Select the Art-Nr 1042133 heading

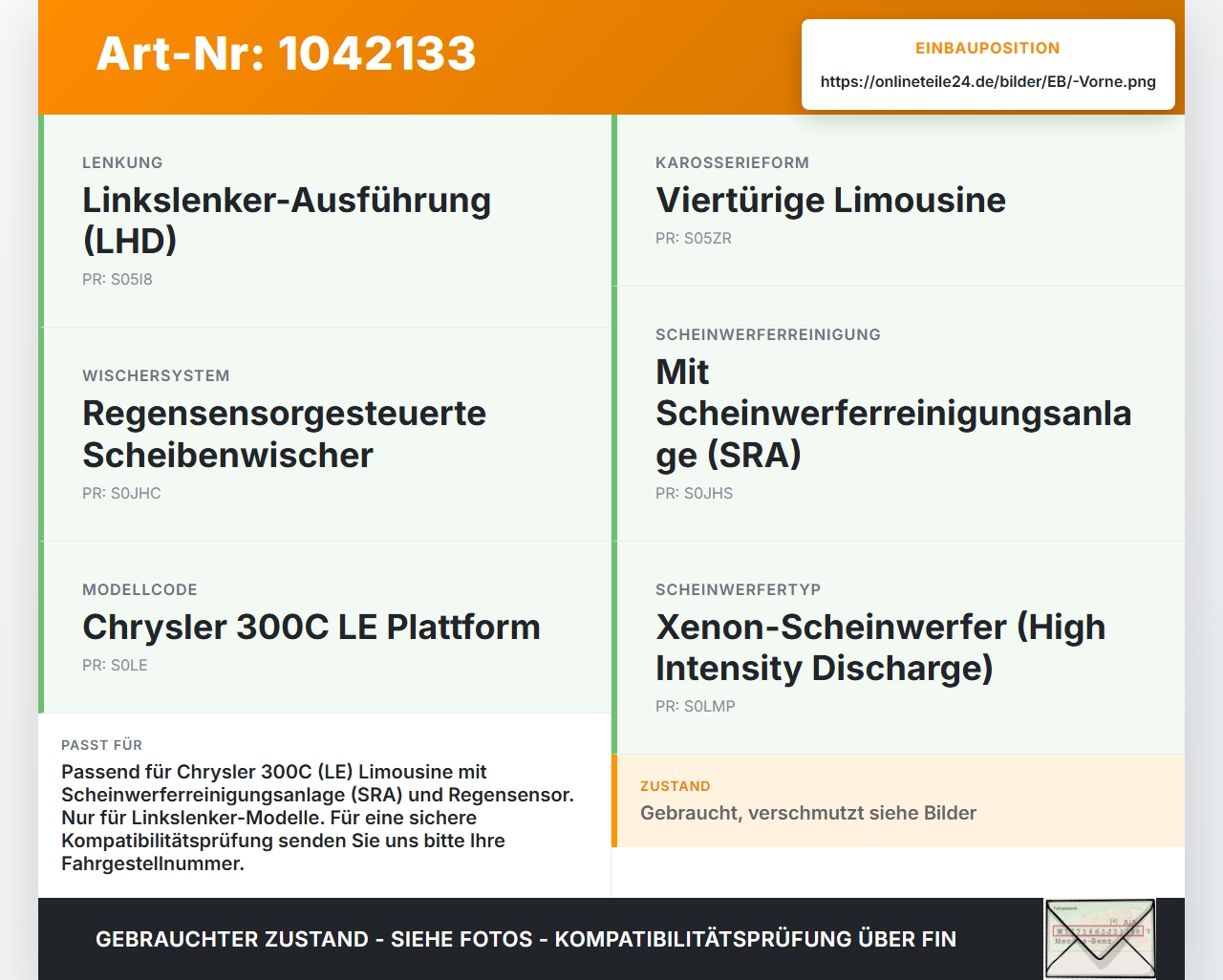click(286, 53)
